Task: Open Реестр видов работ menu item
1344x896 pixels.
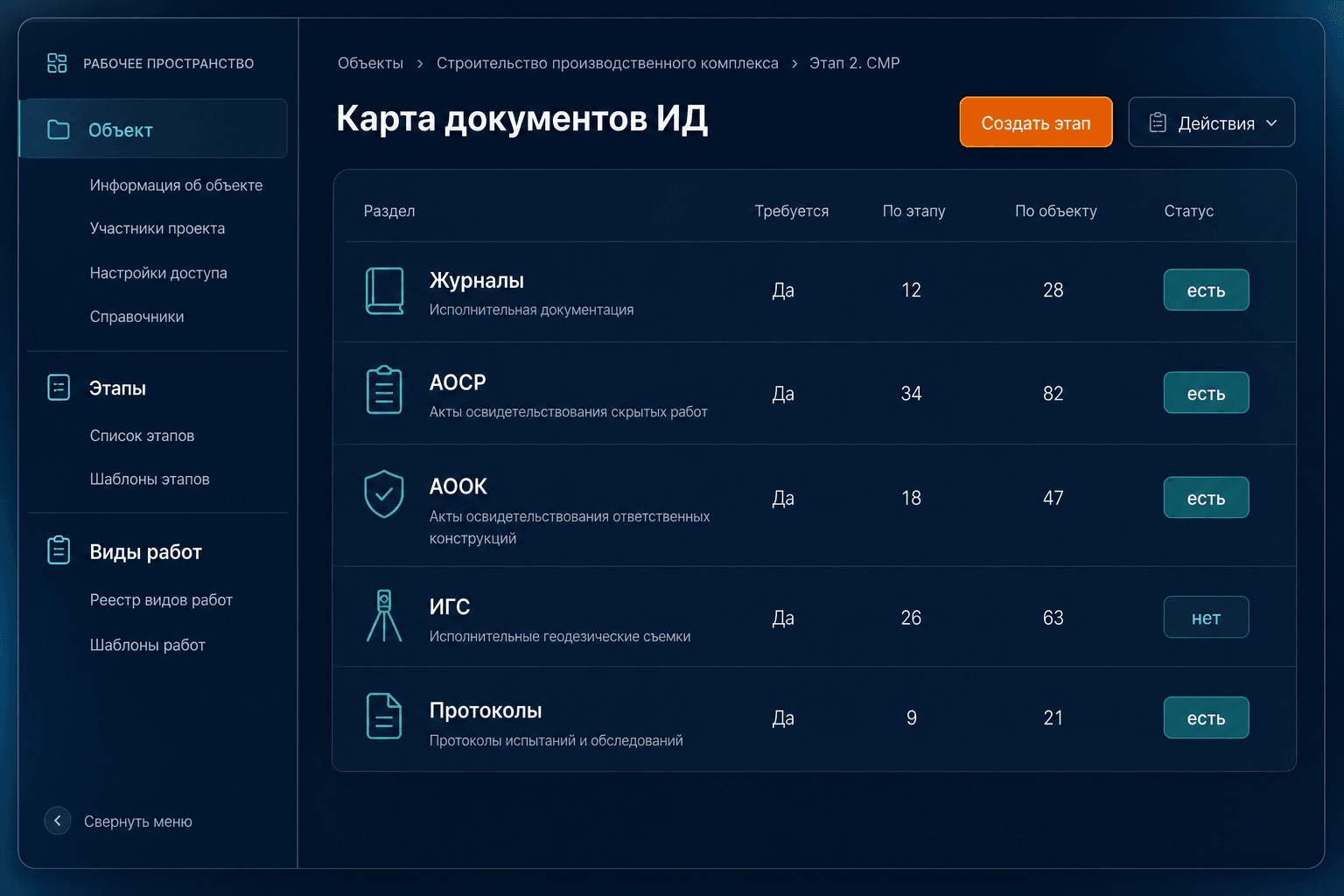Action: [161, 600]
